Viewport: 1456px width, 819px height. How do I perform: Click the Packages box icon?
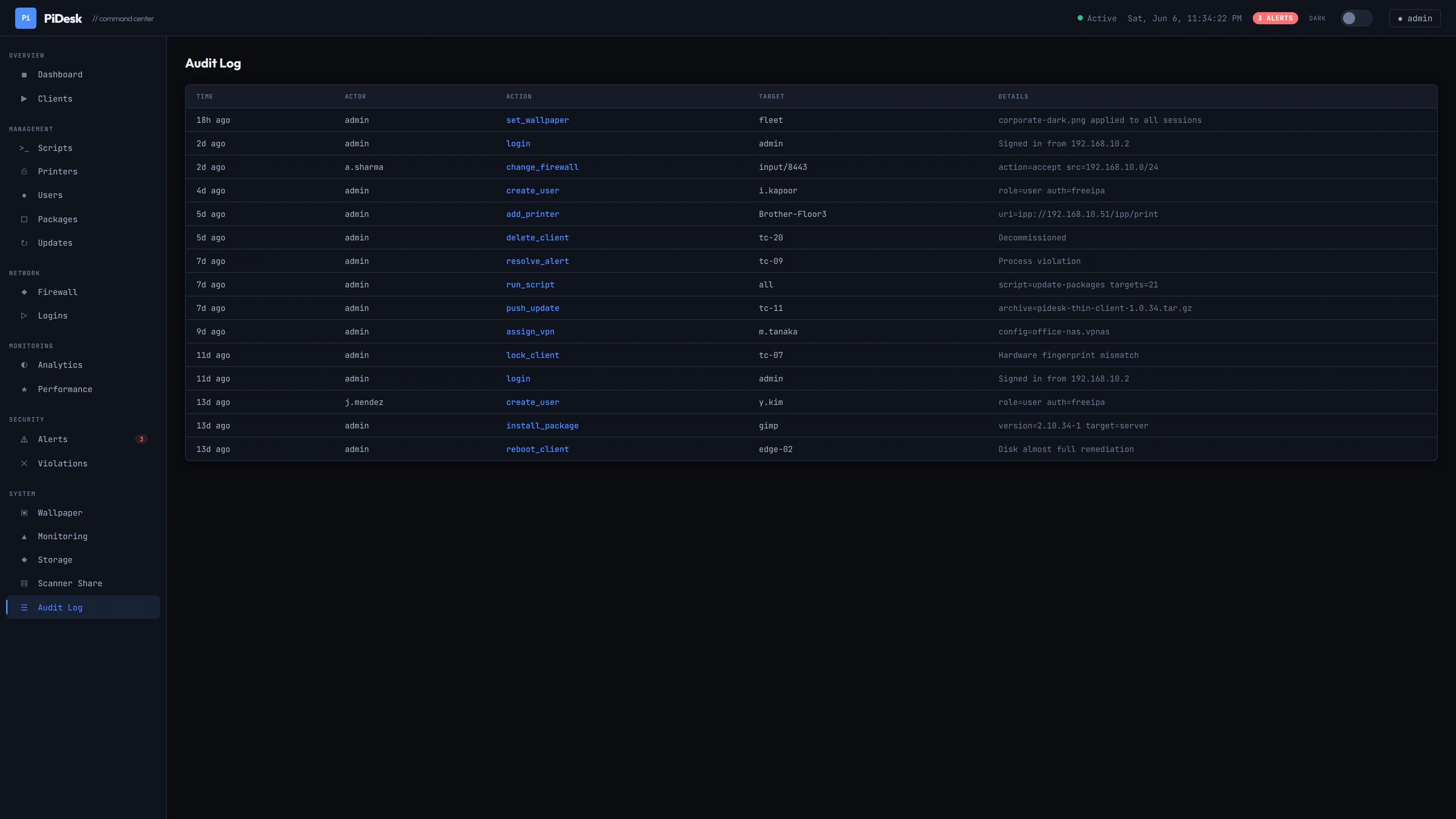click(24, 219)
